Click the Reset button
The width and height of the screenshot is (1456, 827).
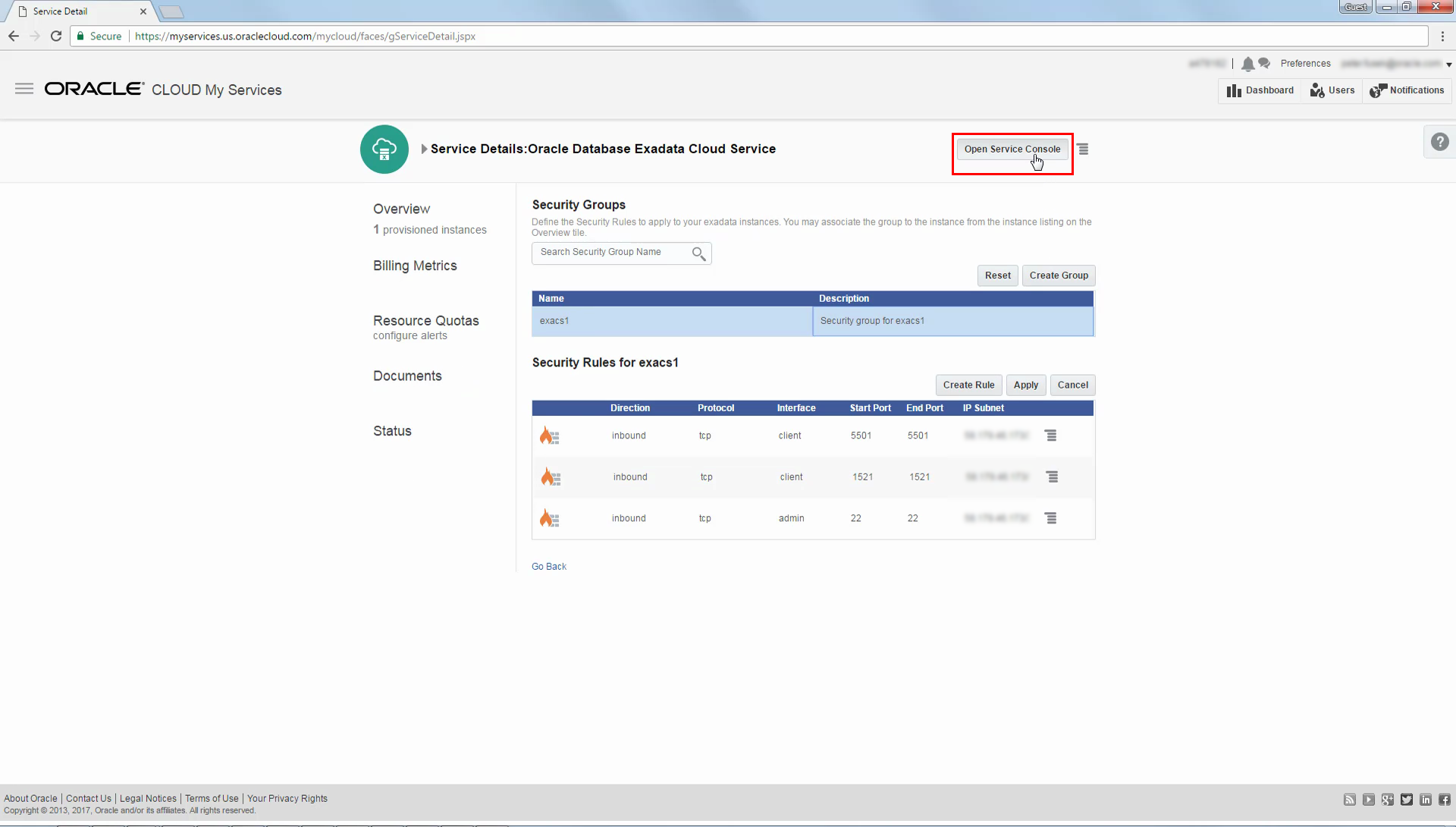[x=997, y=275]
